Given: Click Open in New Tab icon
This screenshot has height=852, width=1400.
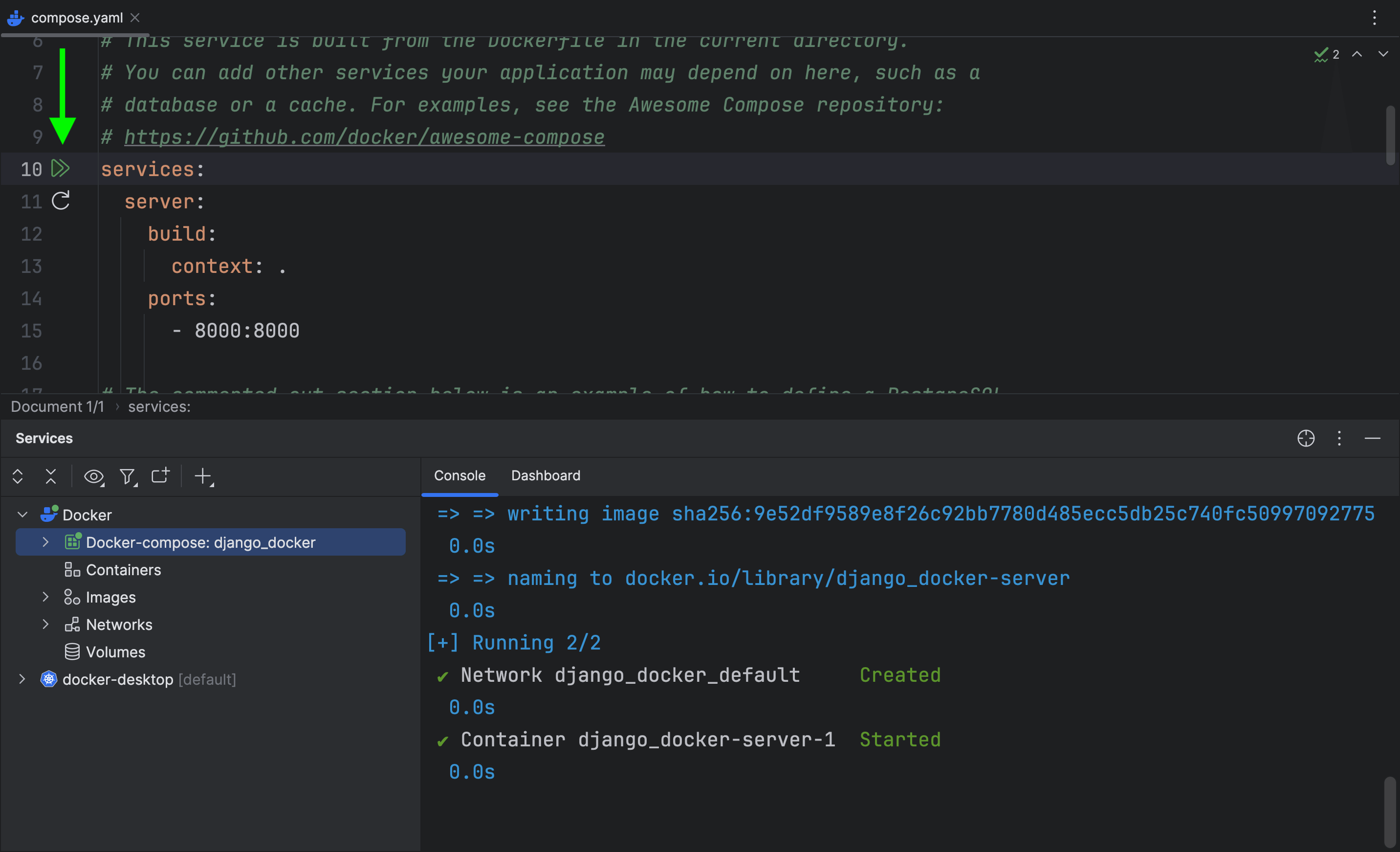Looking at the screenshot, I should [x=160, y=475].
